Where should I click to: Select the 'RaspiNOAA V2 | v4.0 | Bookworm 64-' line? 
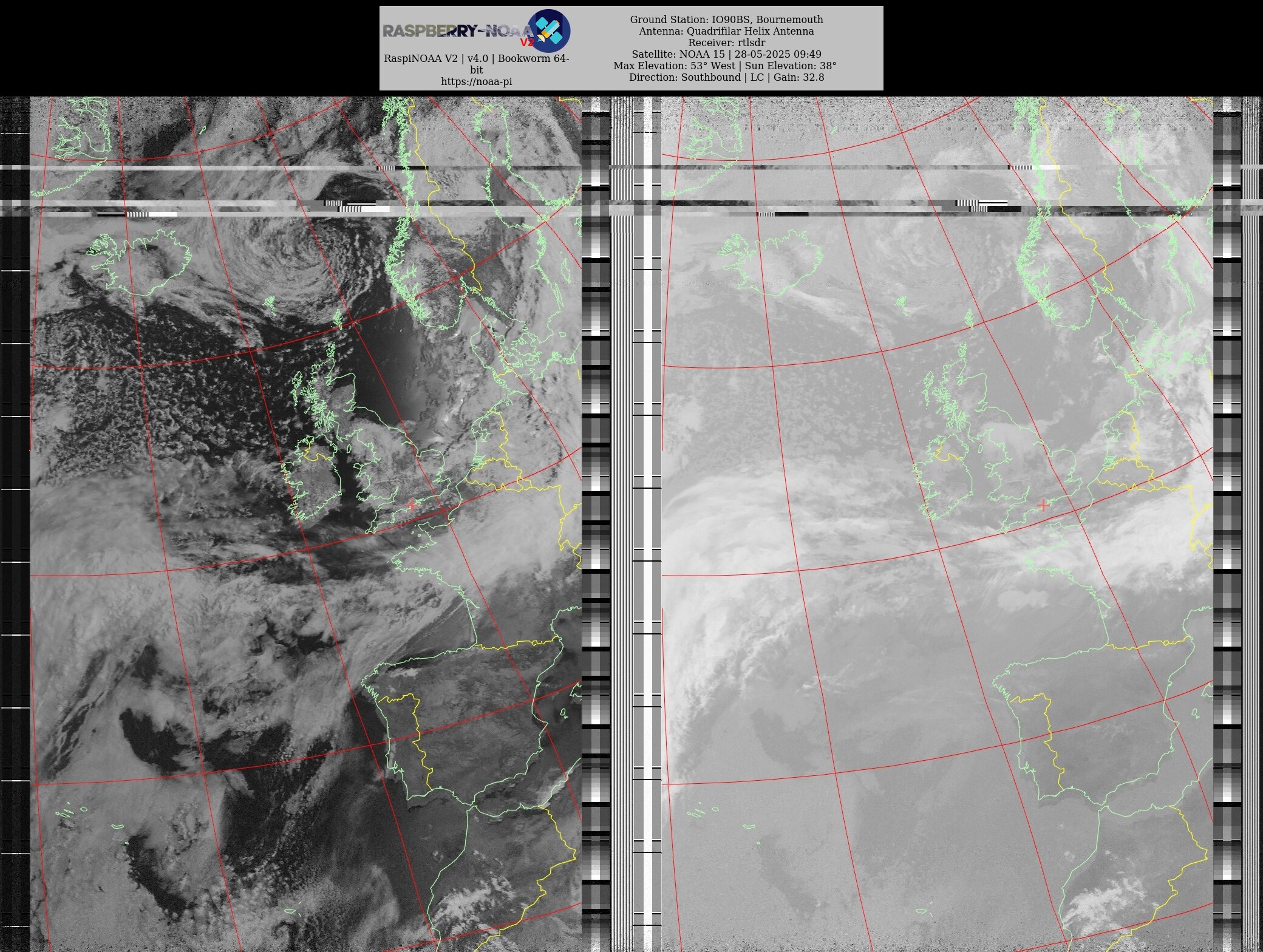point(477,59)
